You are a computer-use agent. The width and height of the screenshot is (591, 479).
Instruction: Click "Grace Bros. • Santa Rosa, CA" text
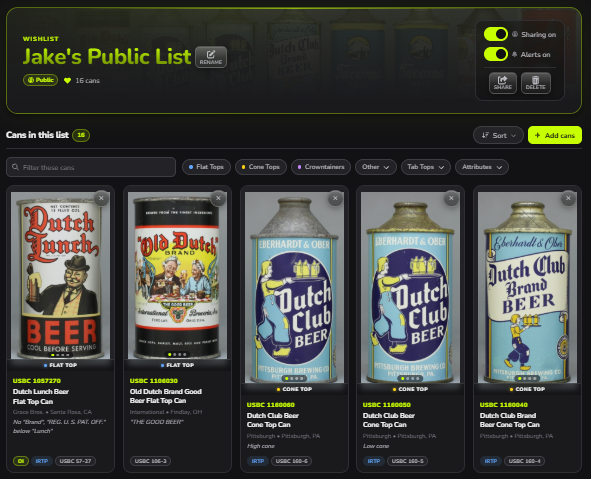pyautogui.click(x=52, y=412)
